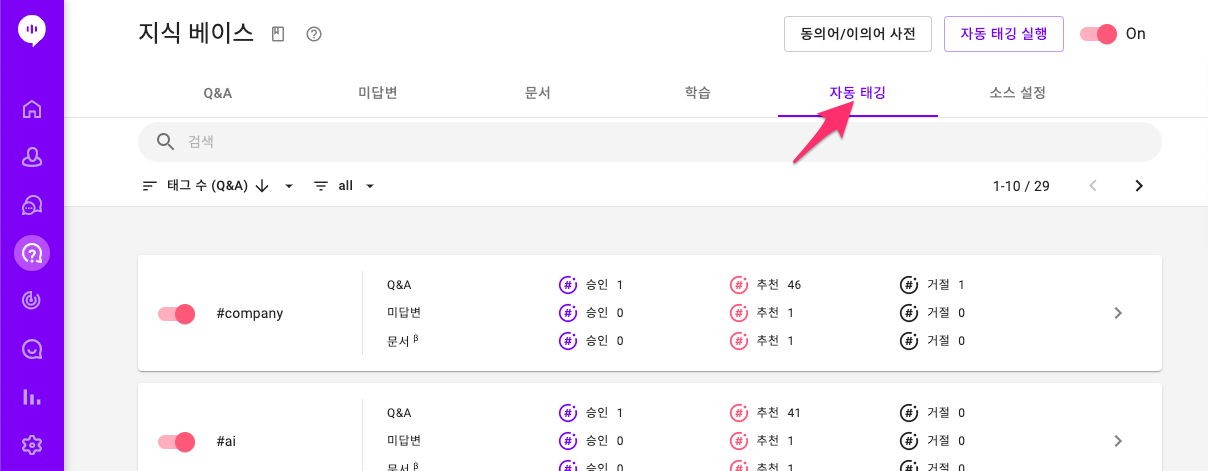
Task: Click the 검색 search field
Action: pyautogui.click(x=650, y=142)
